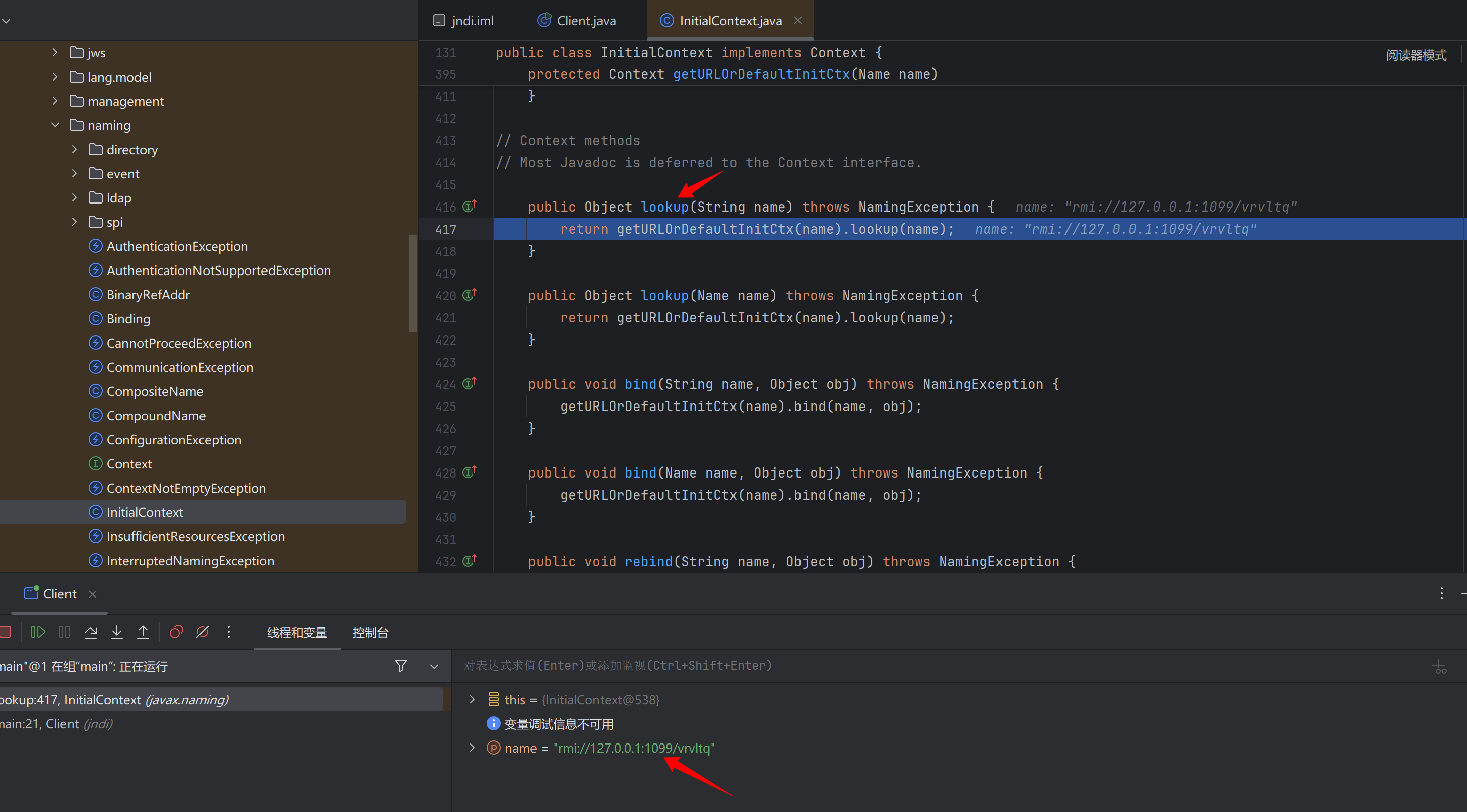Click the Pause Program icon

(64, 632)
